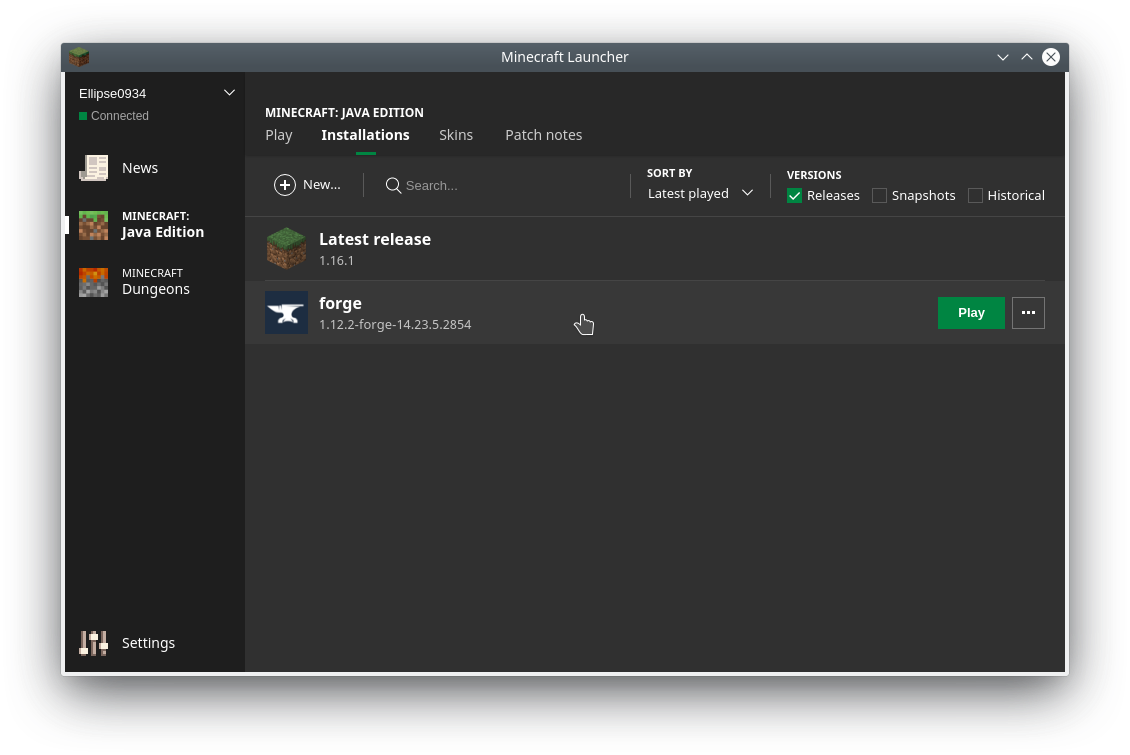
Task: Click the green Play button for forge
Action: click(x=971, y=313)
